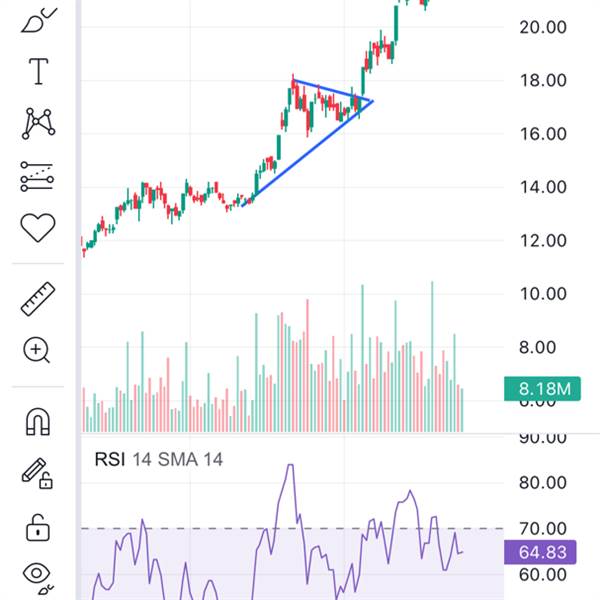The image size is (600, 600).
Task: Select the blue triangle upper trendline
Action: tap(332, 91)
